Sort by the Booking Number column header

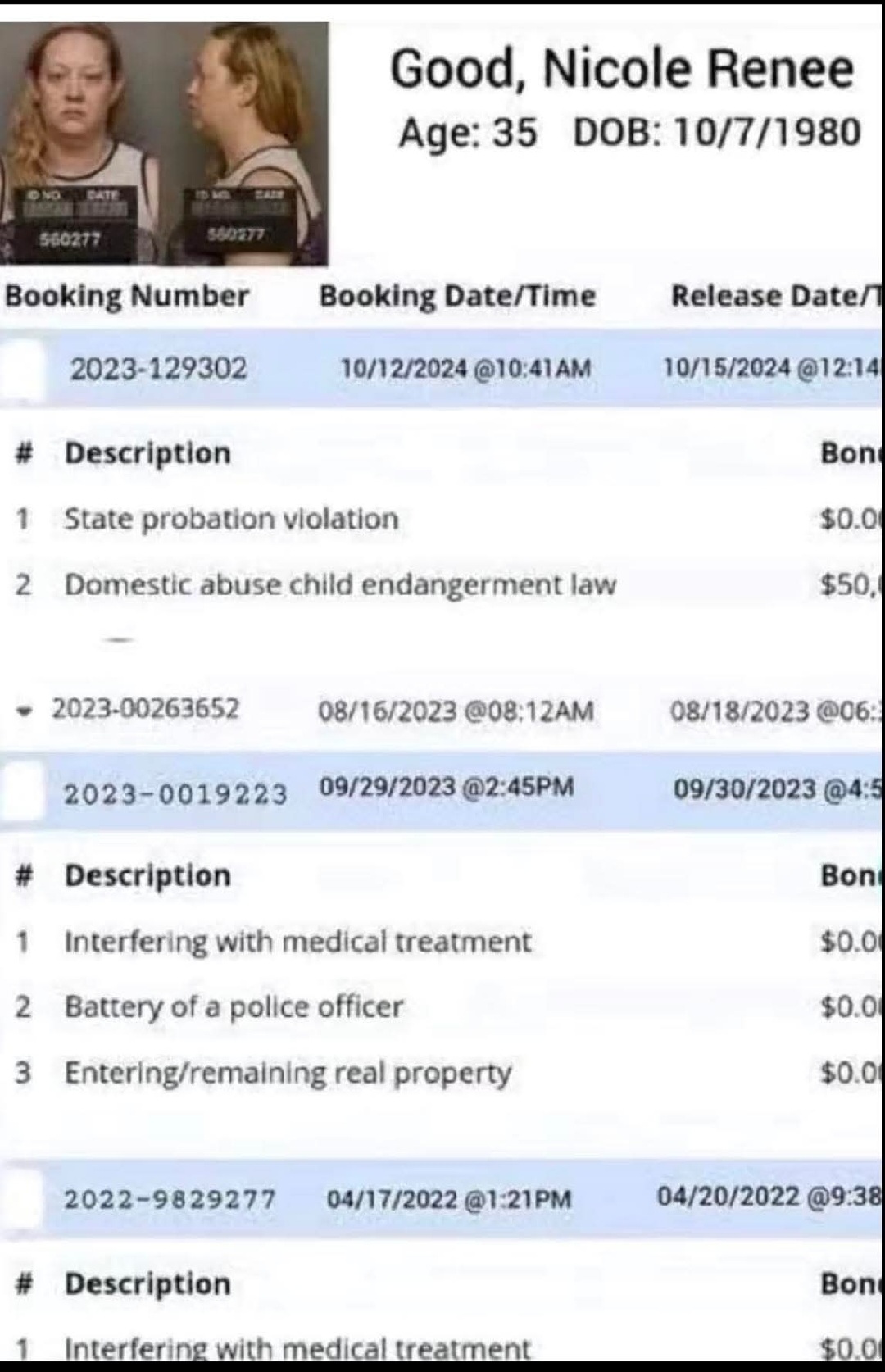click(x=127, y=296)
